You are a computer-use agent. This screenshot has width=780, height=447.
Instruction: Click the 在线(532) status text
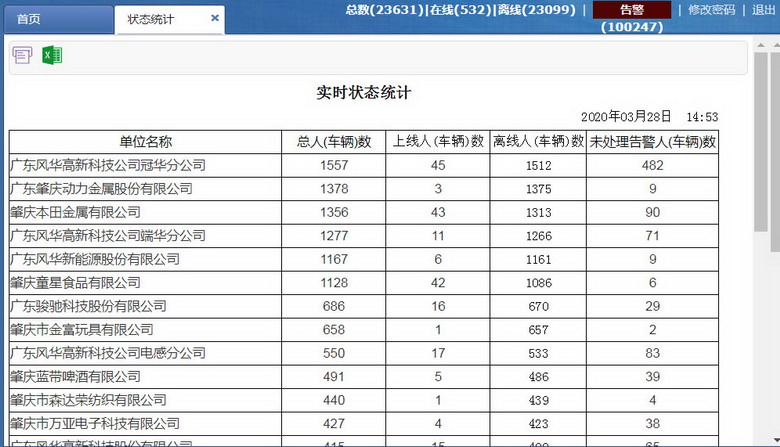pyautogui.click(x=460, y=10)
